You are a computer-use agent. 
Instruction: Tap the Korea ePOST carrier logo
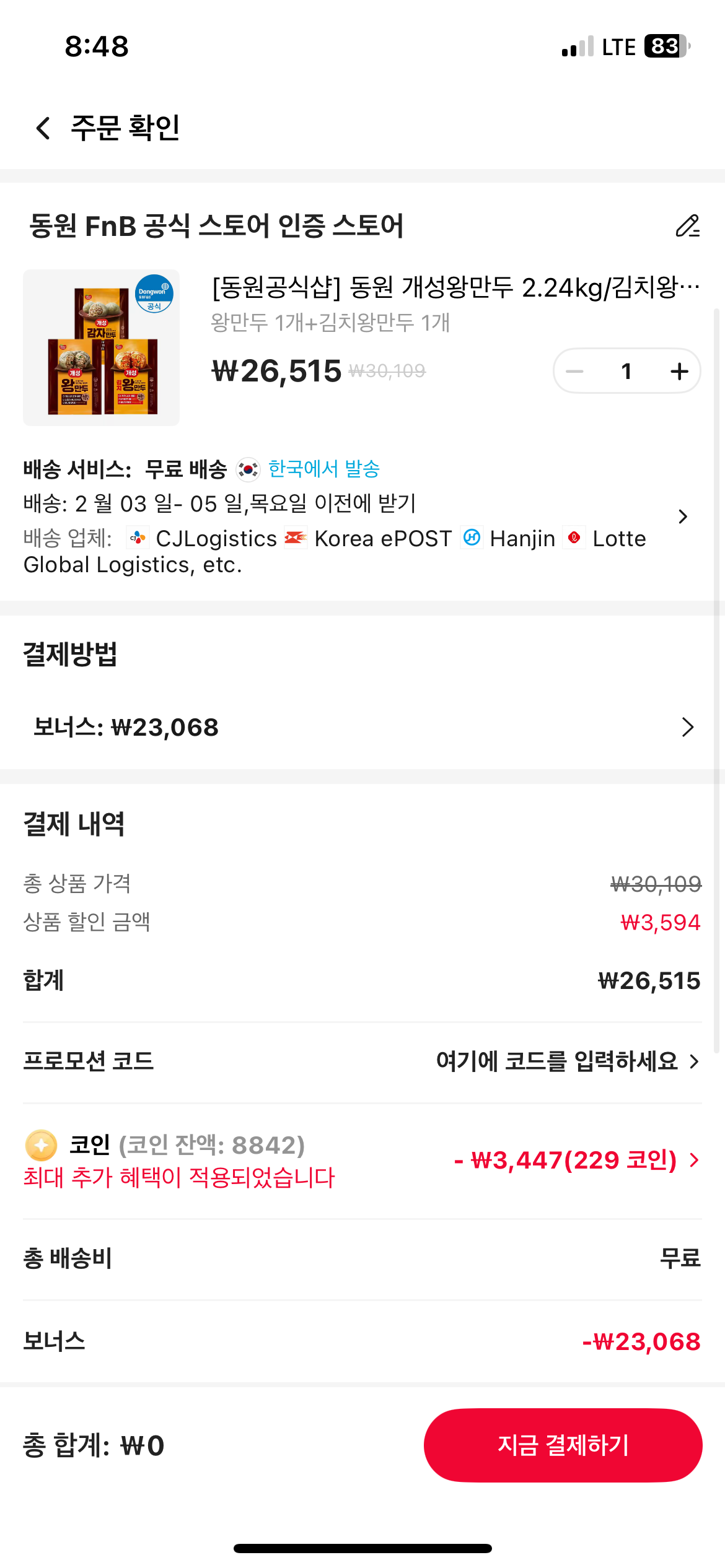coord(296,538)
